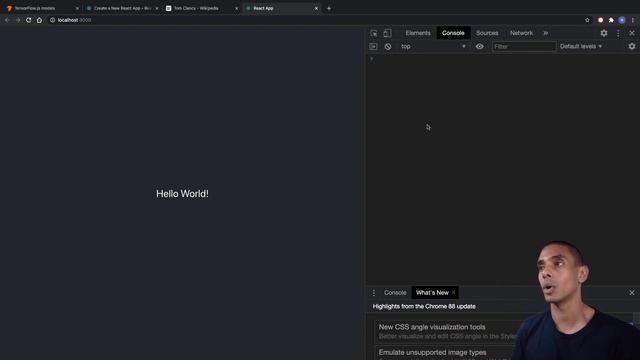The width and height of the screenshot is (640, 360).
Task: Click the console prompt line
Action: point(502,59)
